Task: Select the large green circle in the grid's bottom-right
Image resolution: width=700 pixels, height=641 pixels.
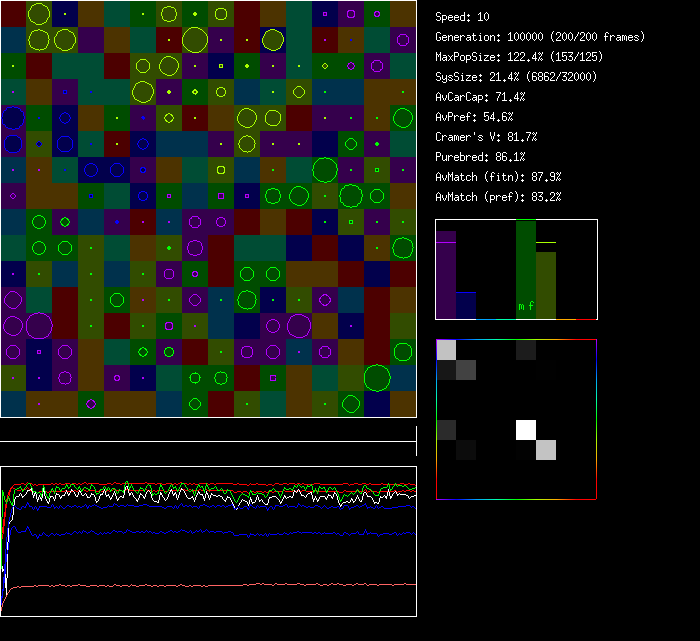Action: tap(377, 377)
